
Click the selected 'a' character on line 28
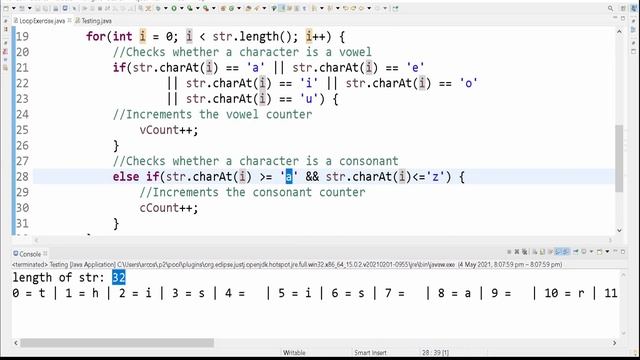tap(289, 177)
